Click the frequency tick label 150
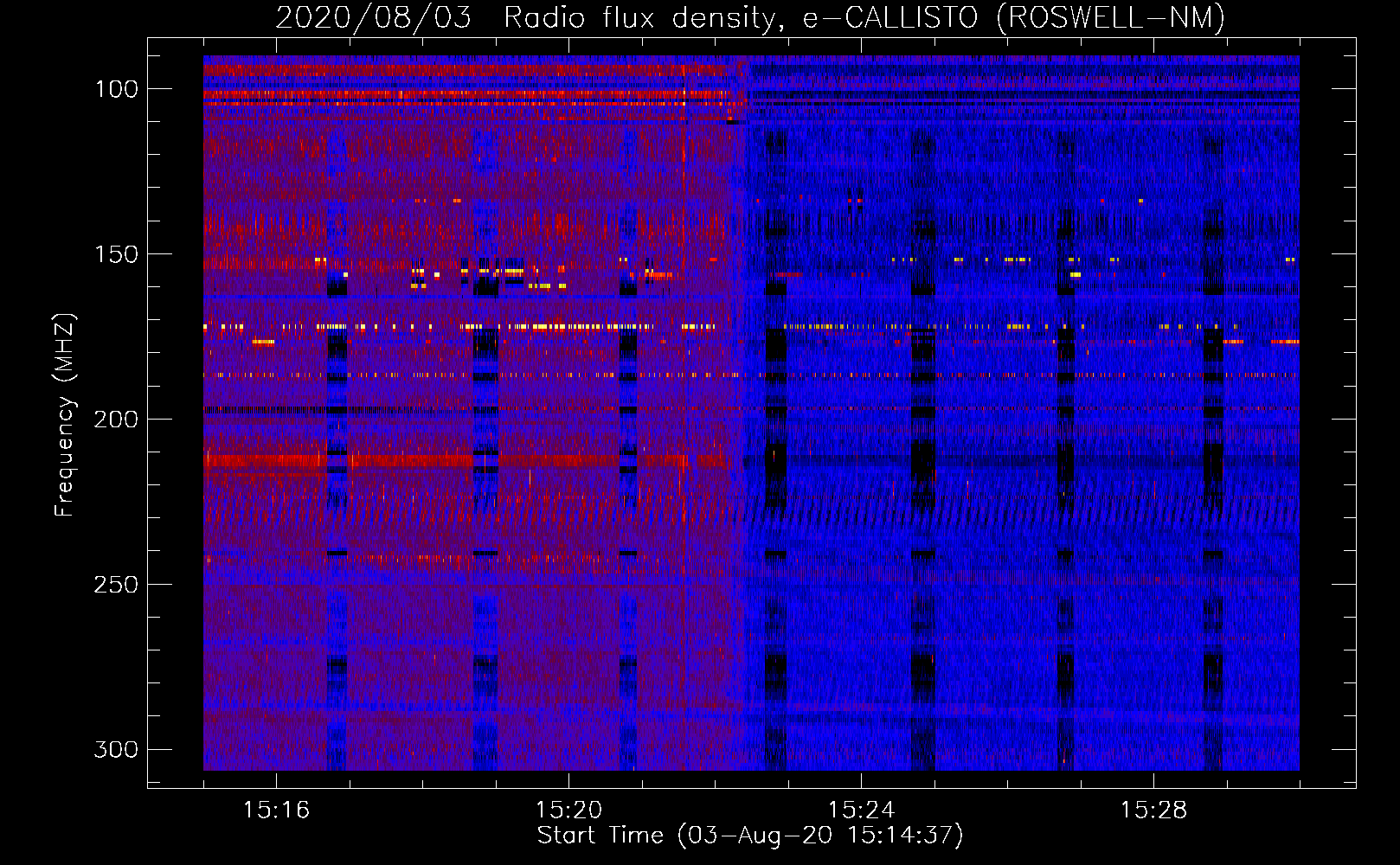This screenshot has width=1400, height=865. 116,254
